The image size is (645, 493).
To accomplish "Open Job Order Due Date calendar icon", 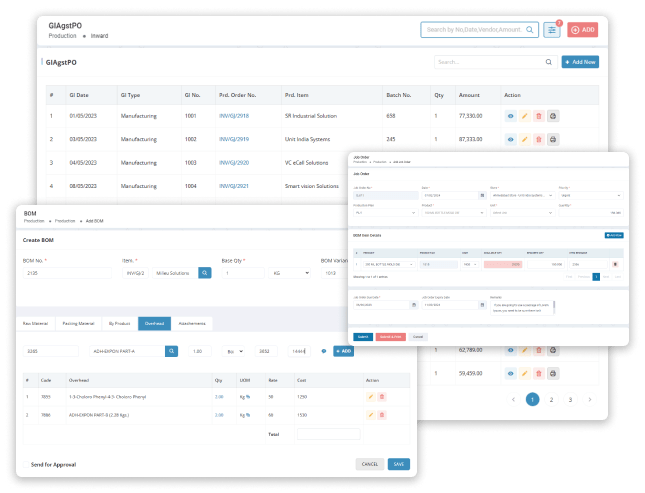I will pos(414,305).
